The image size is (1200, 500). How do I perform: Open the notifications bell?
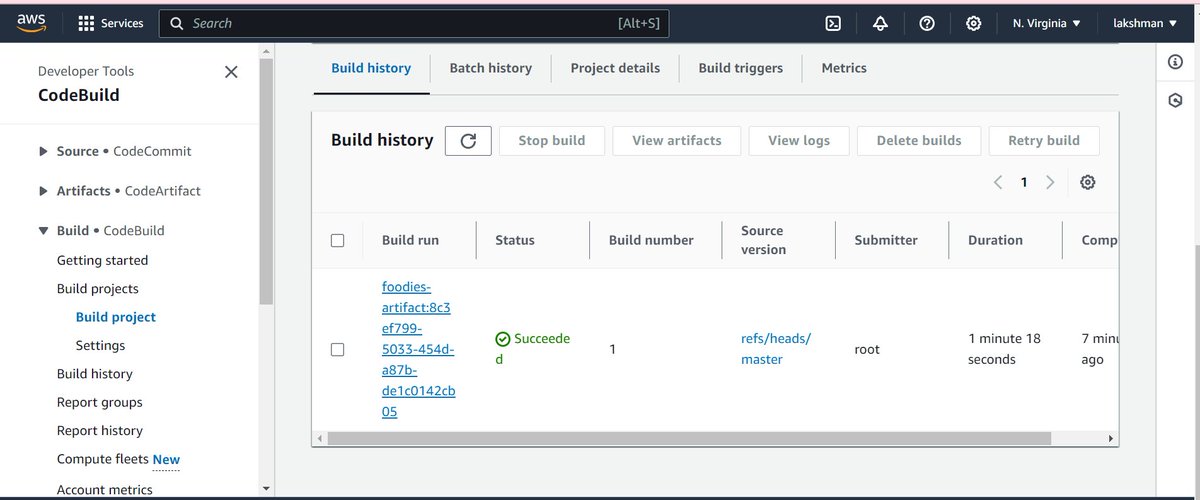(880, 23)
